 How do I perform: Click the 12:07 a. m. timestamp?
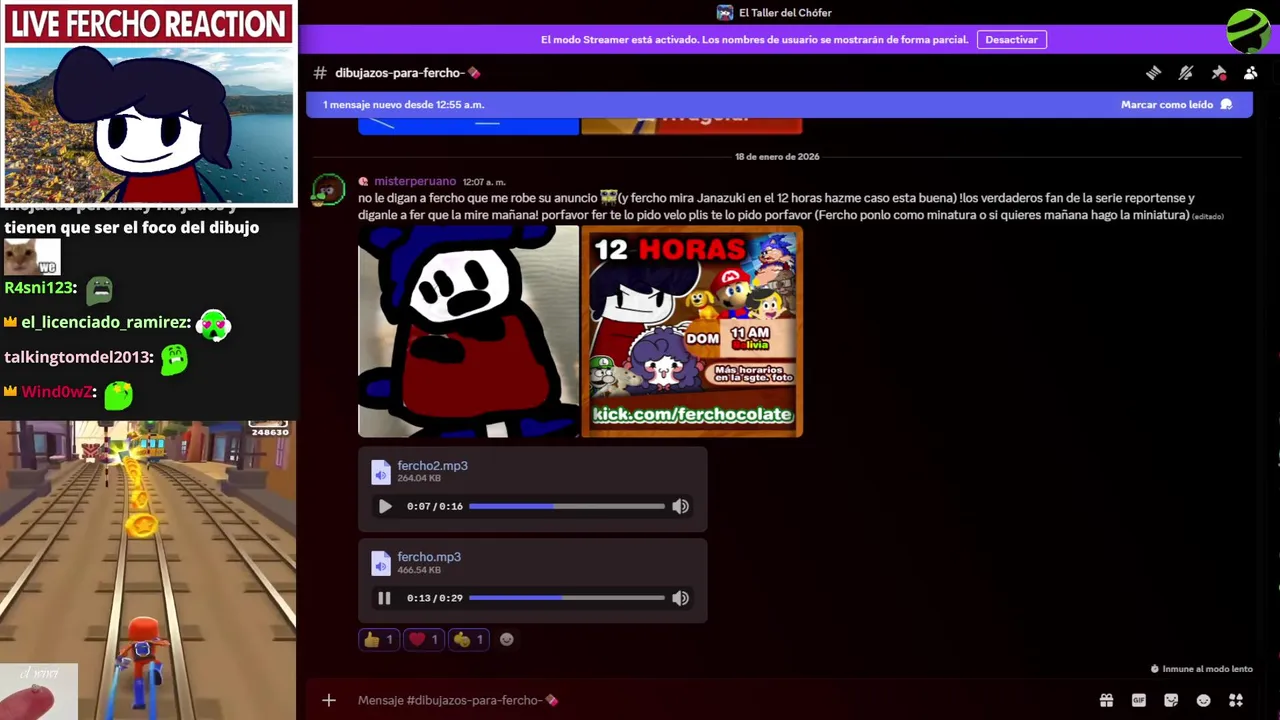[x=484, y=182]
